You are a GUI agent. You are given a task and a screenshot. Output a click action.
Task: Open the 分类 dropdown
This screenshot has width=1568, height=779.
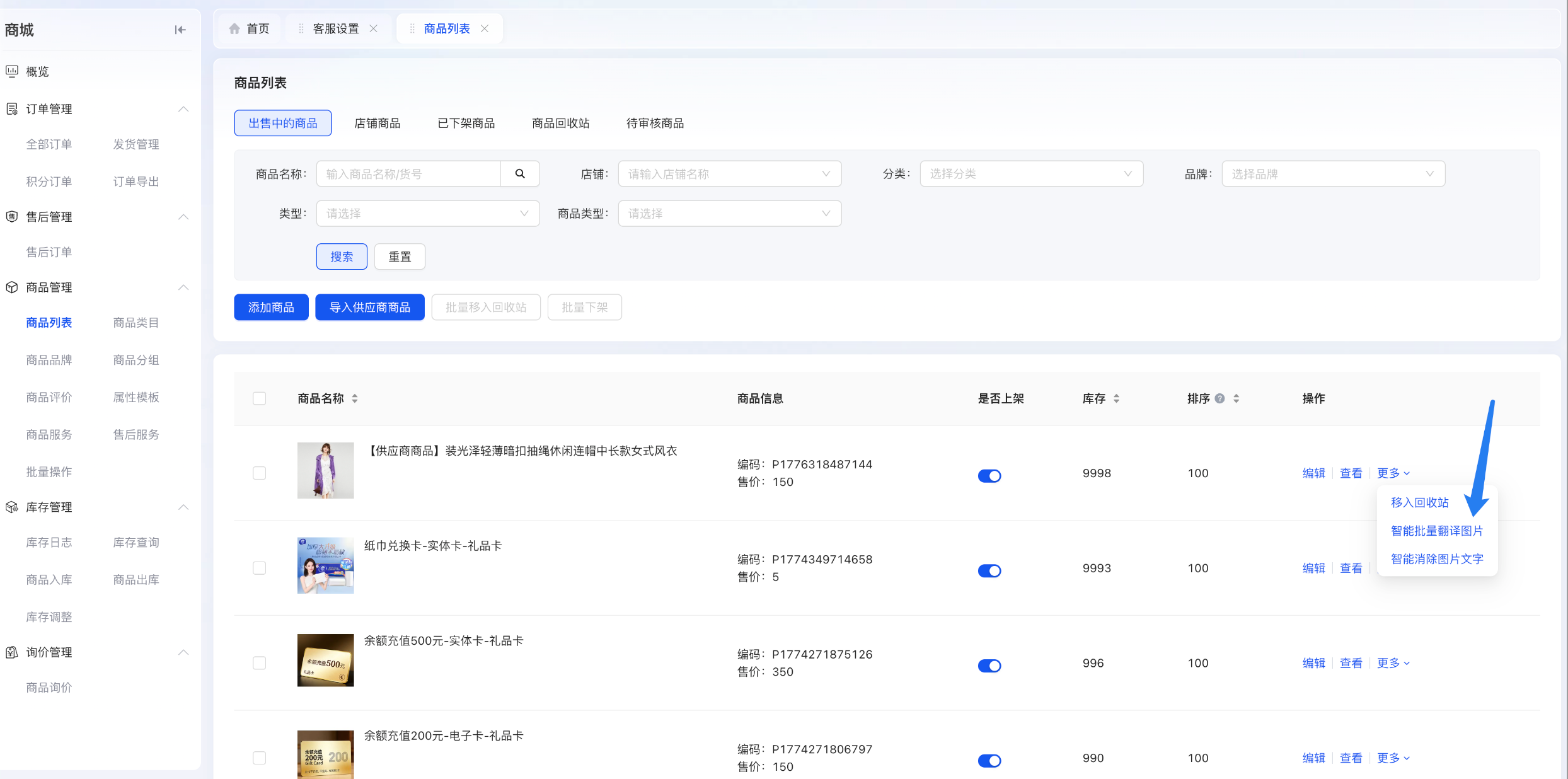pyautogui.click(x=1032, y=174)
